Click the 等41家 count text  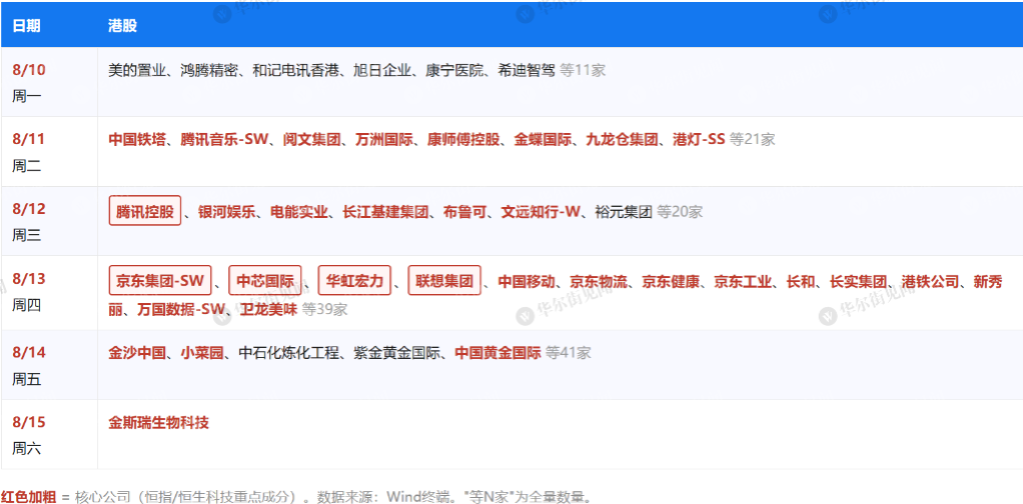[568, 353]
